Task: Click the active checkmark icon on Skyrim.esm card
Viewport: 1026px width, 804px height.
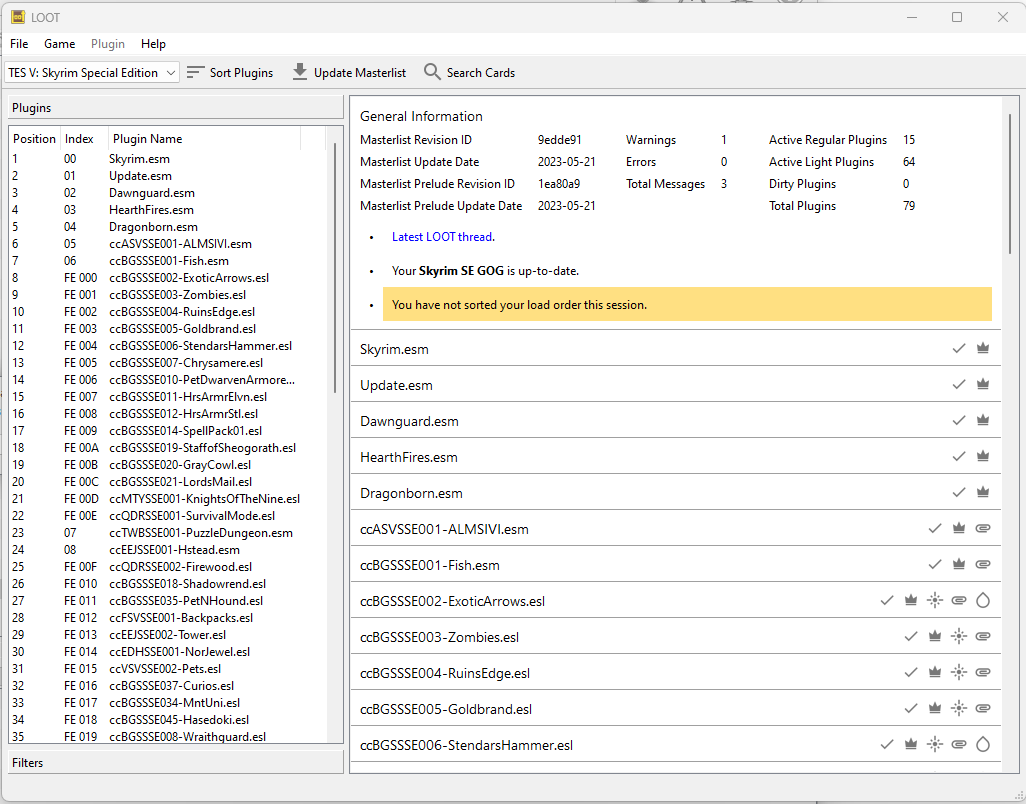Action: pos(959,349)
